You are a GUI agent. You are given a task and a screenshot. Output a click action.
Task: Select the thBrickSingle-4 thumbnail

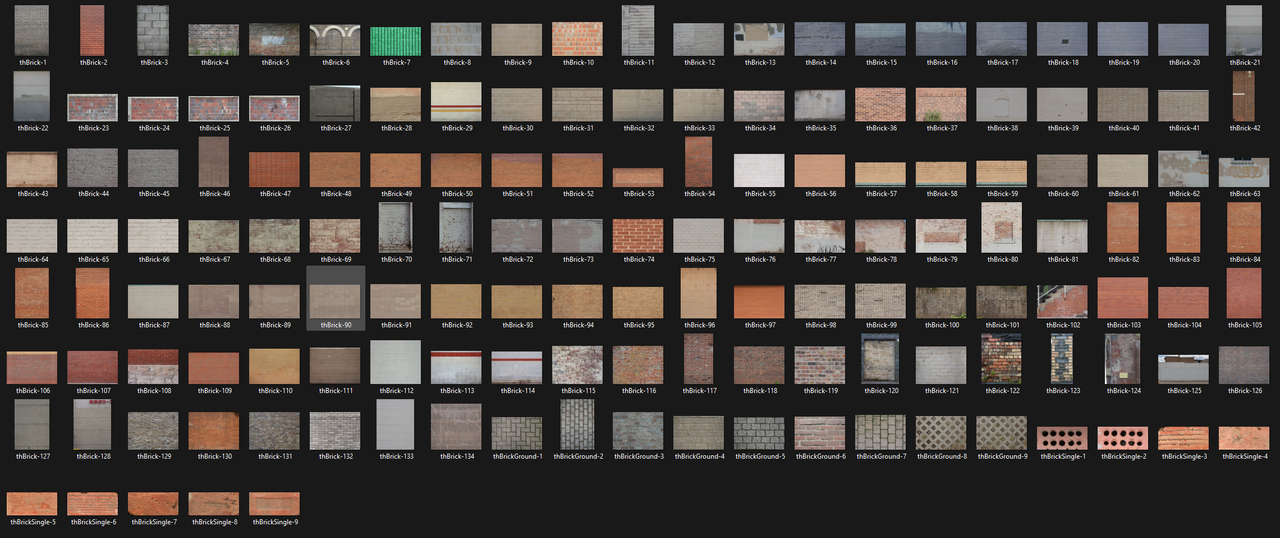(1244, 438)
